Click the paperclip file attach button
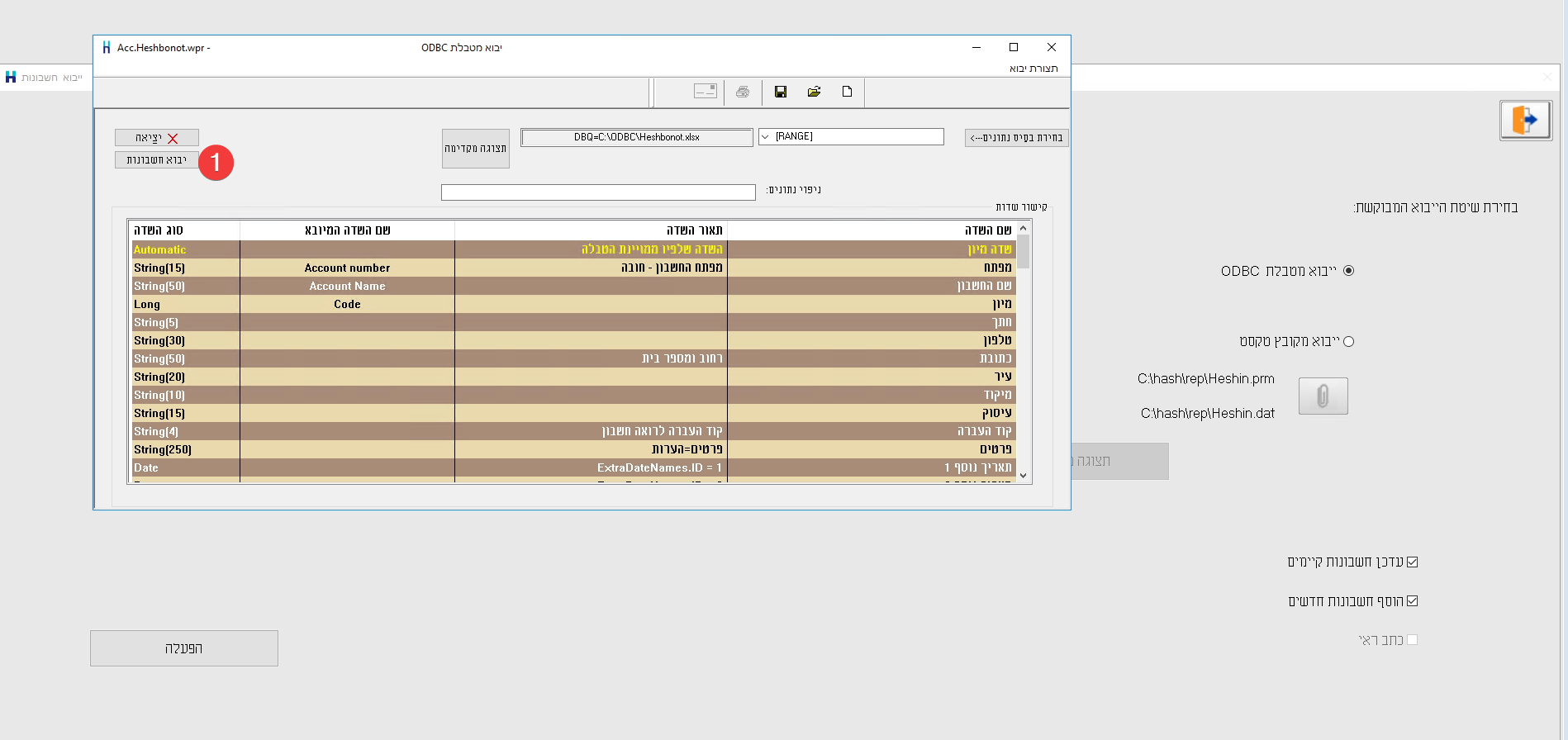1568x740 pixels. (x=1323, y=396)
